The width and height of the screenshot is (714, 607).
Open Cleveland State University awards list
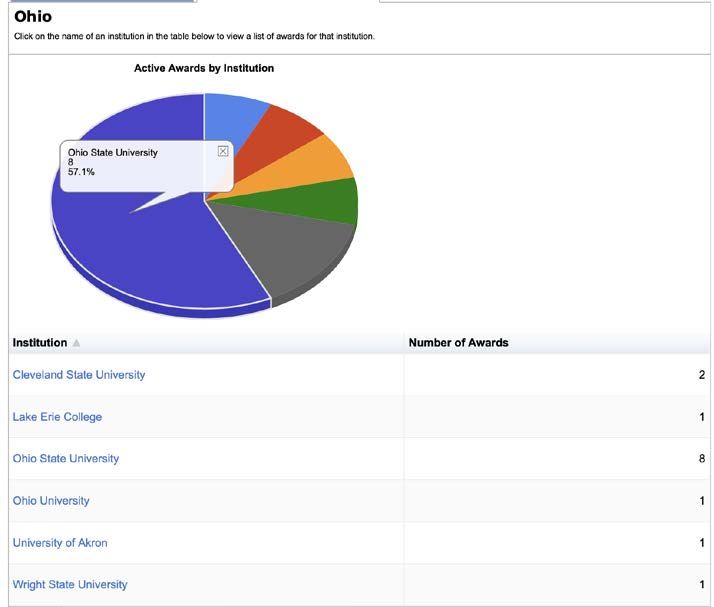[x=79, y=375]
